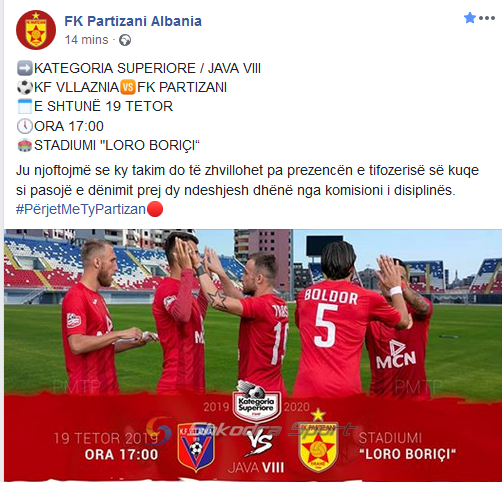Click the KF Vllaznia crest in poster
Viewport: 502px width, 482px height.
(196, 447)
